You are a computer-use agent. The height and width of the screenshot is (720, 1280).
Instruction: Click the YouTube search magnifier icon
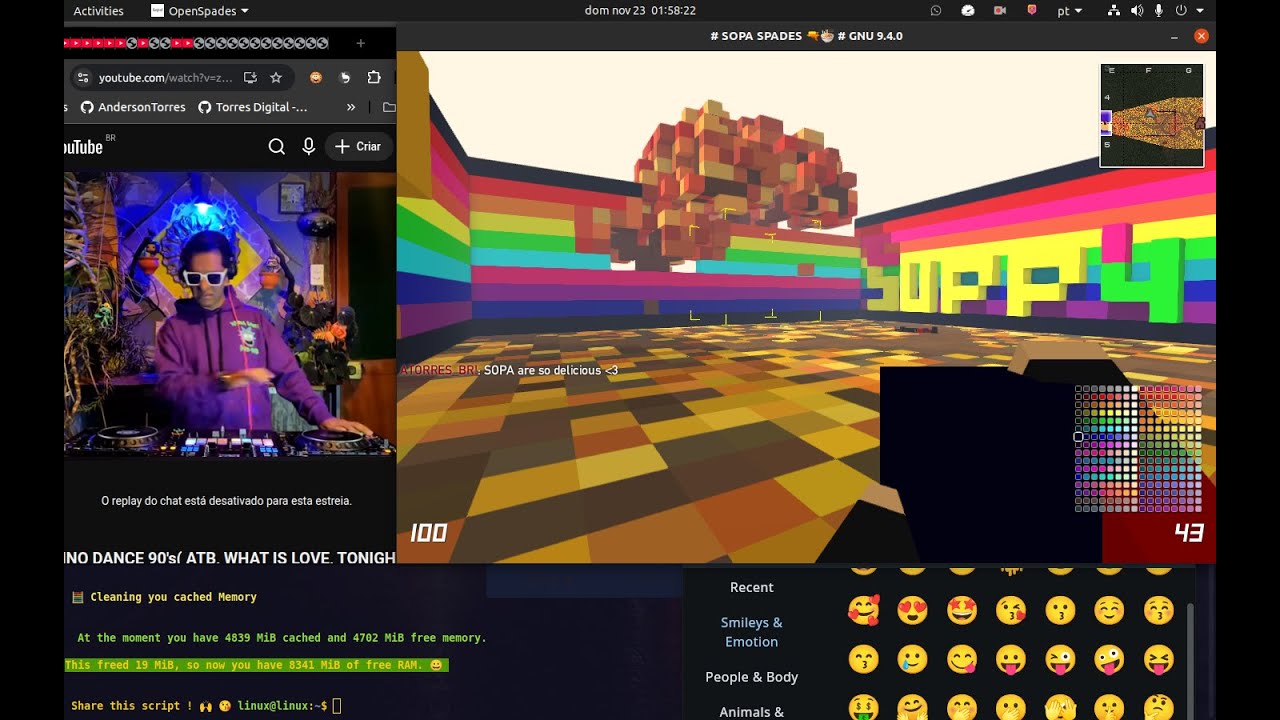277,147
